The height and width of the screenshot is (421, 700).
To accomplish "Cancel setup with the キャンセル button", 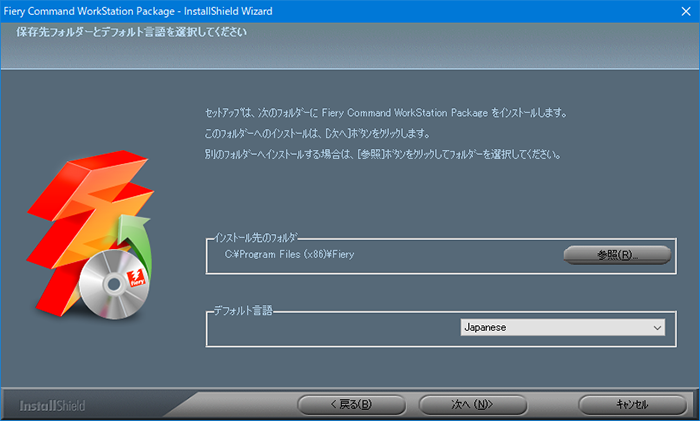I will click(632, 404).
